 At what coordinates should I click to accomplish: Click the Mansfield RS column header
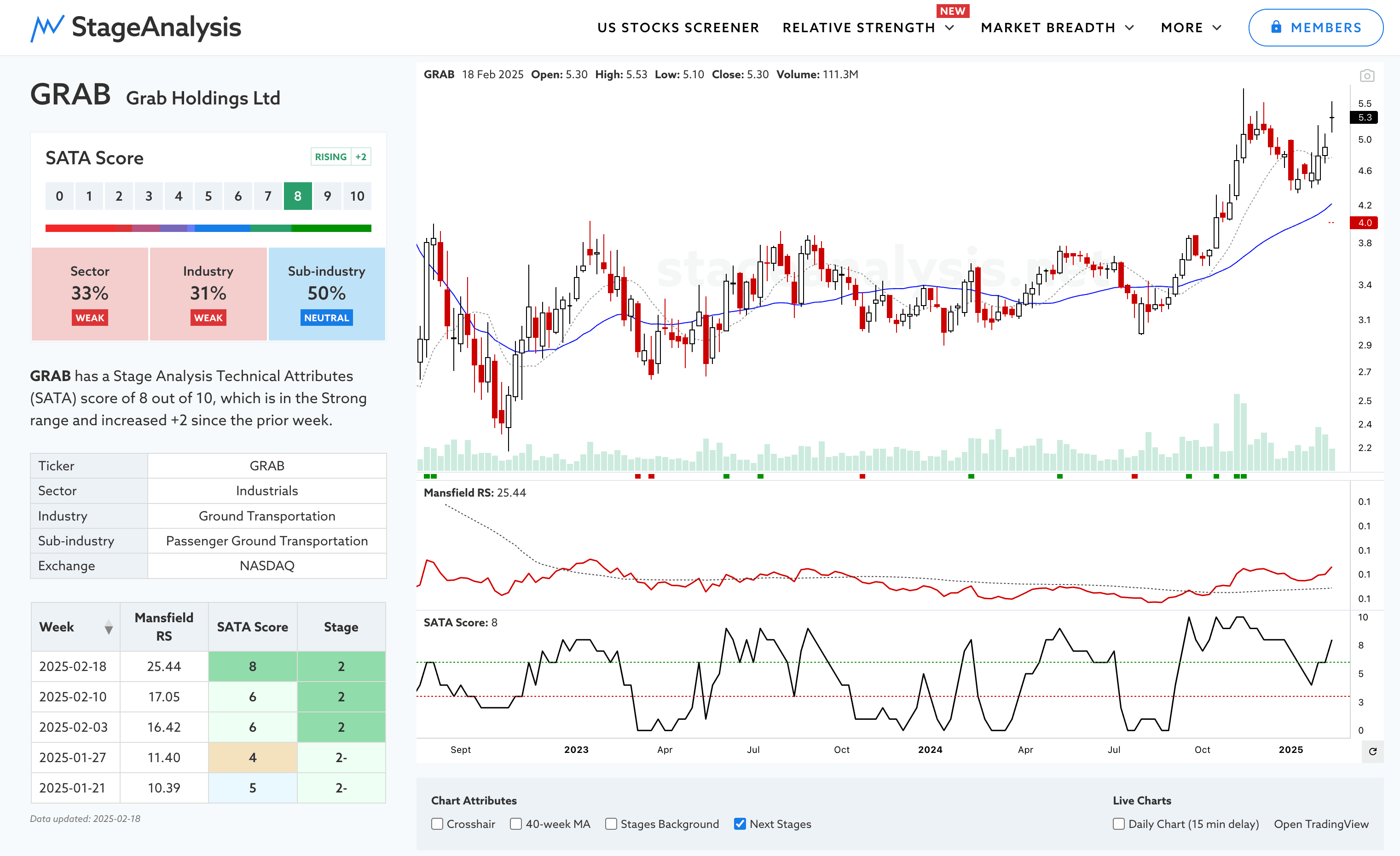pyautogui.click(x=164, y=627)
